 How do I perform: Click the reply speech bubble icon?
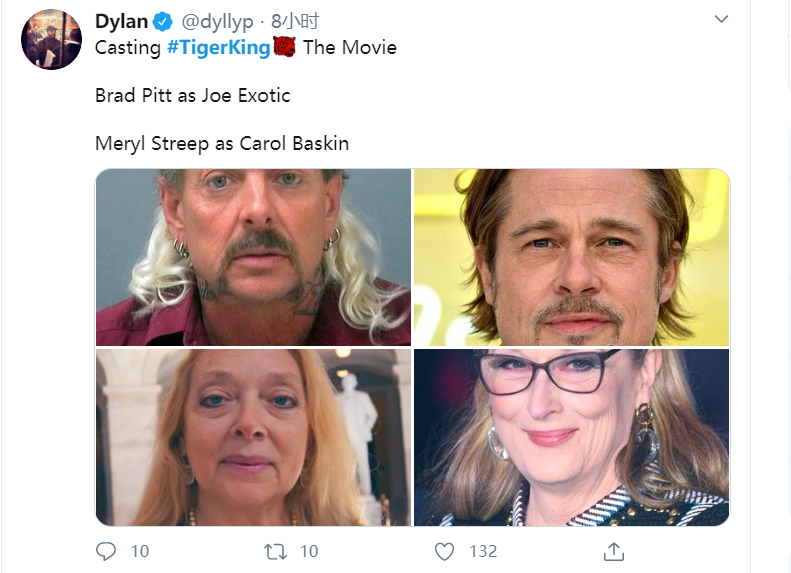tap(106, 551)
